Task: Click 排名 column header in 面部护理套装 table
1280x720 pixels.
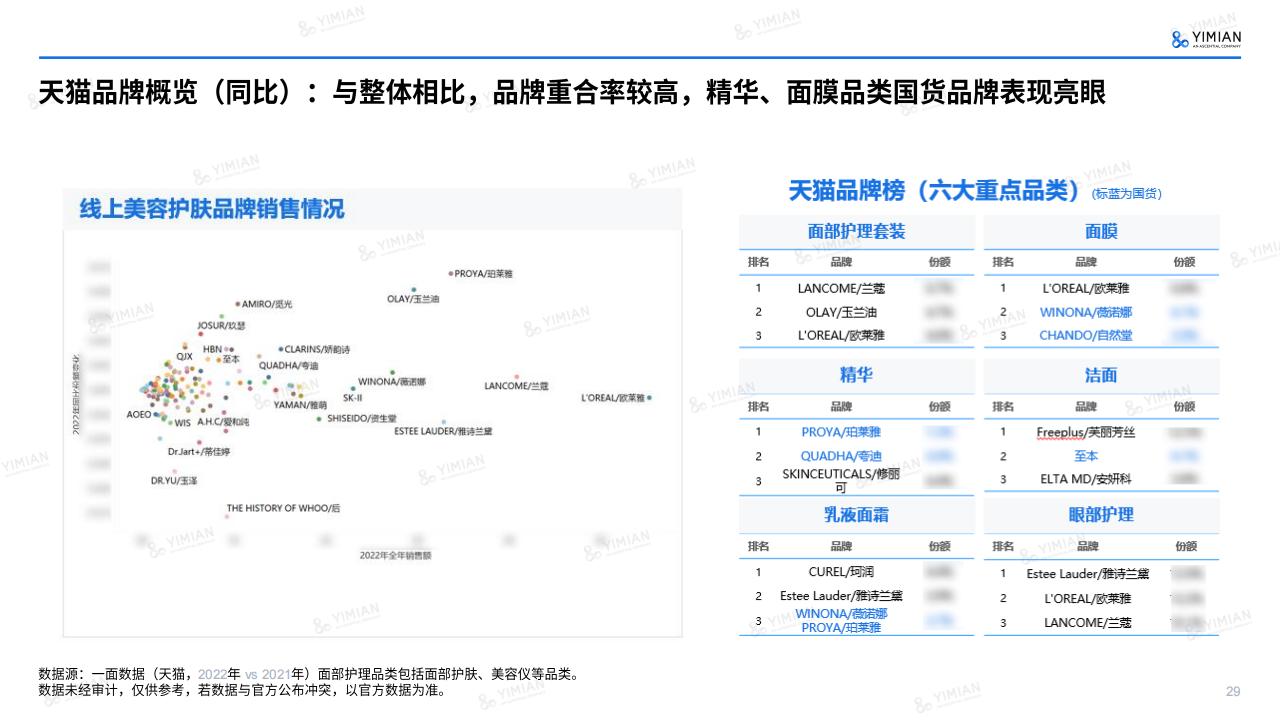Action: (758, 262)
